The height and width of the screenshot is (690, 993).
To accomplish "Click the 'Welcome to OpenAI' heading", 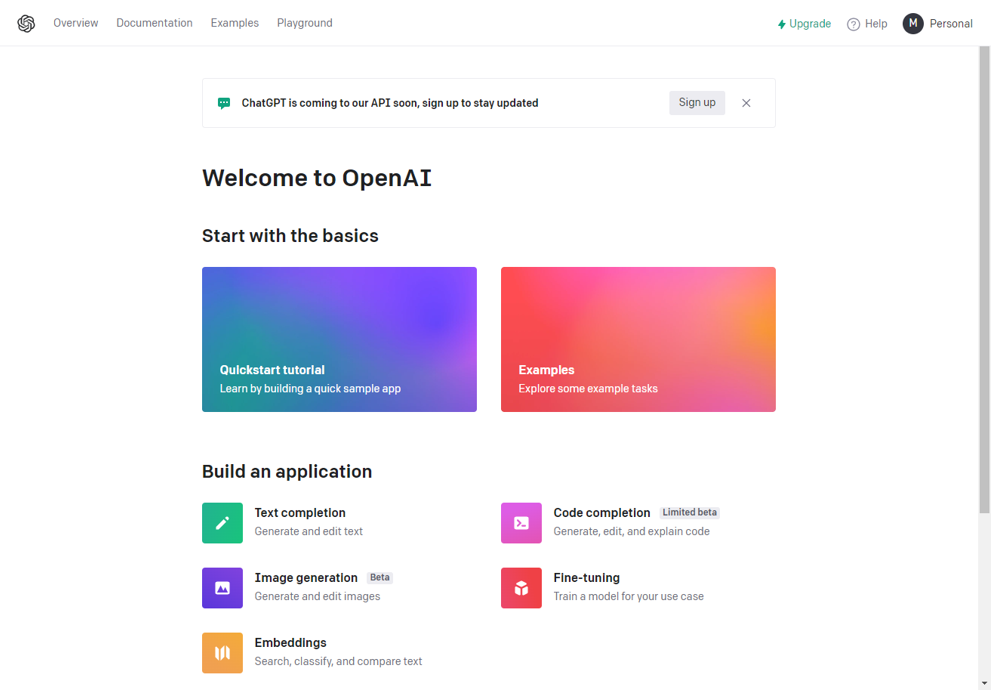I will (x=317, y=178).
